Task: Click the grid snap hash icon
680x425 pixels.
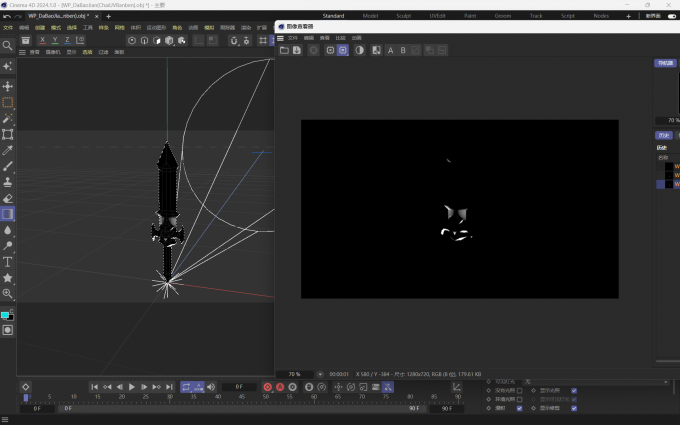Action: click(263, 40)
